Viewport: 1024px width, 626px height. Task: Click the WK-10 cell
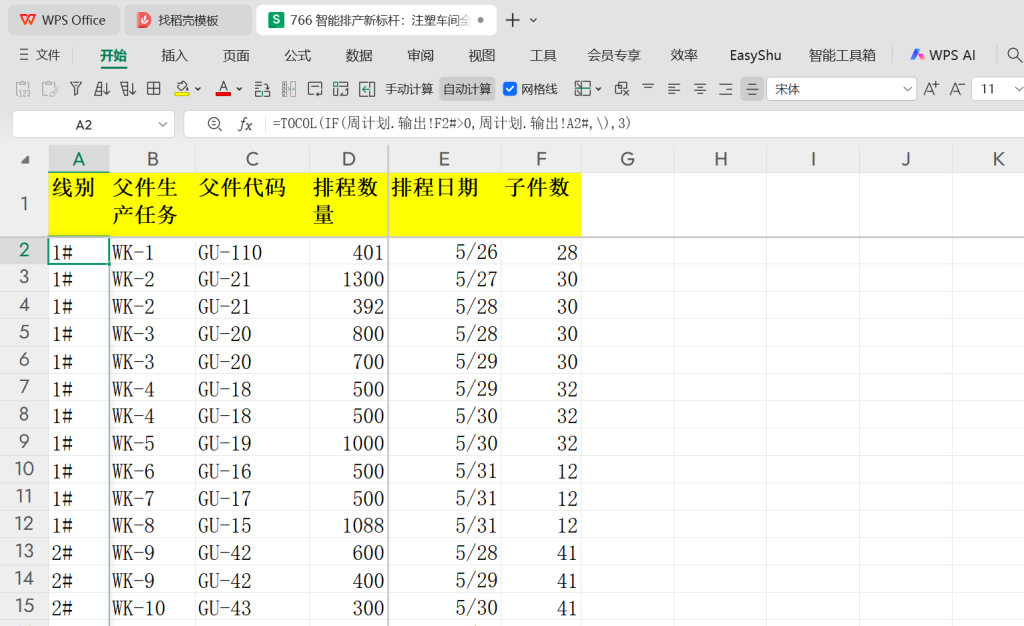pos(152,607)
